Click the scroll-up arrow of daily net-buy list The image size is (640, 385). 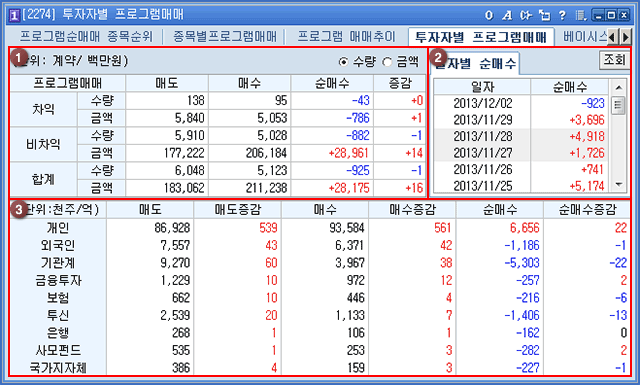[618, 87]
